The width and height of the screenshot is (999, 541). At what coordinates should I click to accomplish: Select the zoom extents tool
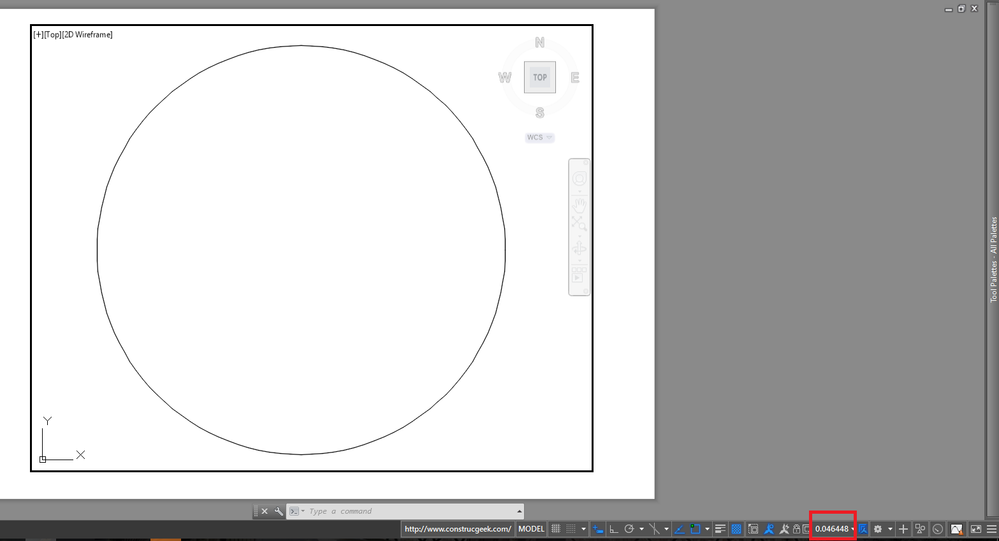pos(579,224)
